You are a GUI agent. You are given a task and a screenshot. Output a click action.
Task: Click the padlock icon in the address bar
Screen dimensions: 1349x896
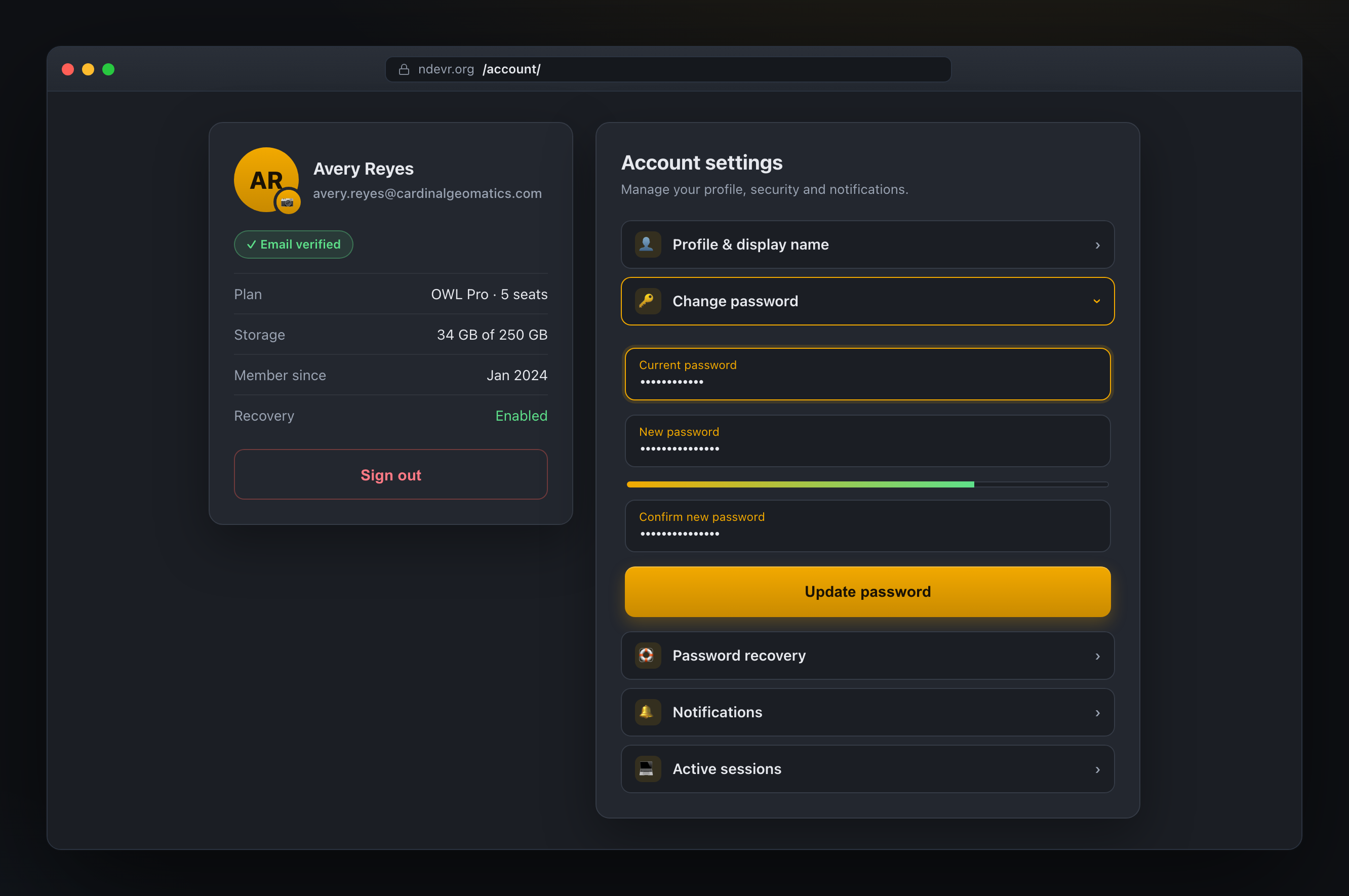pyautogui.click(x=404, y=69)
